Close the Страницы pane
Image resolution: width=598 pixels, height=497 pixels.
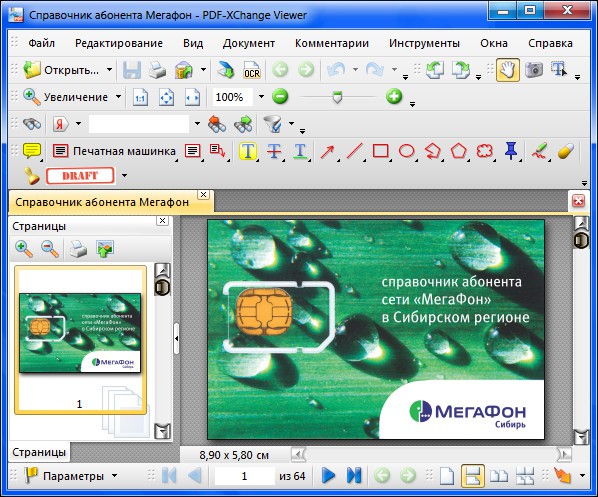tap(162, 220)
